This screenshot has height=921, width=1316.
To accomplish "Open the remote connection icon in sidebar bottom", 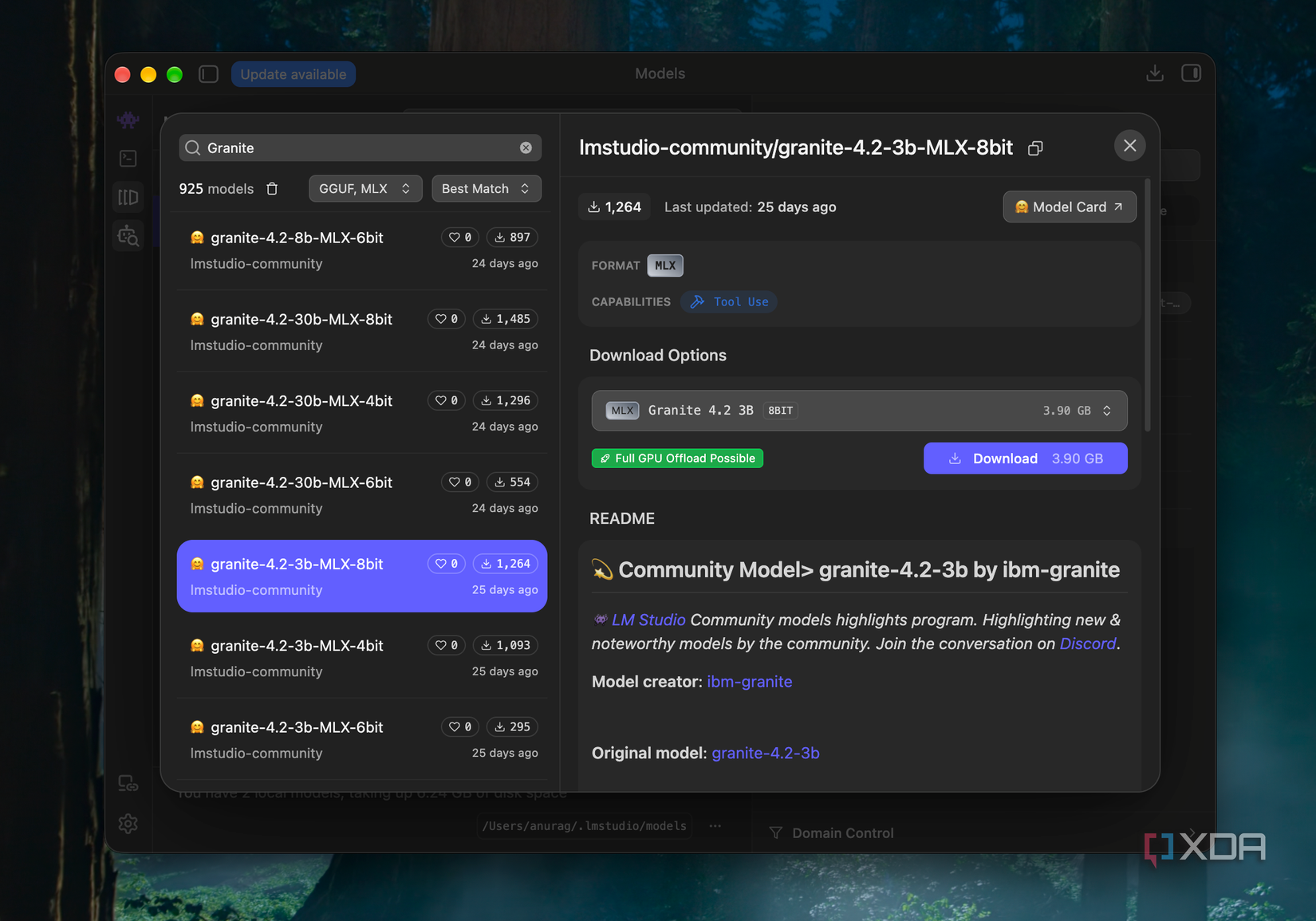I will click(128, 784).
